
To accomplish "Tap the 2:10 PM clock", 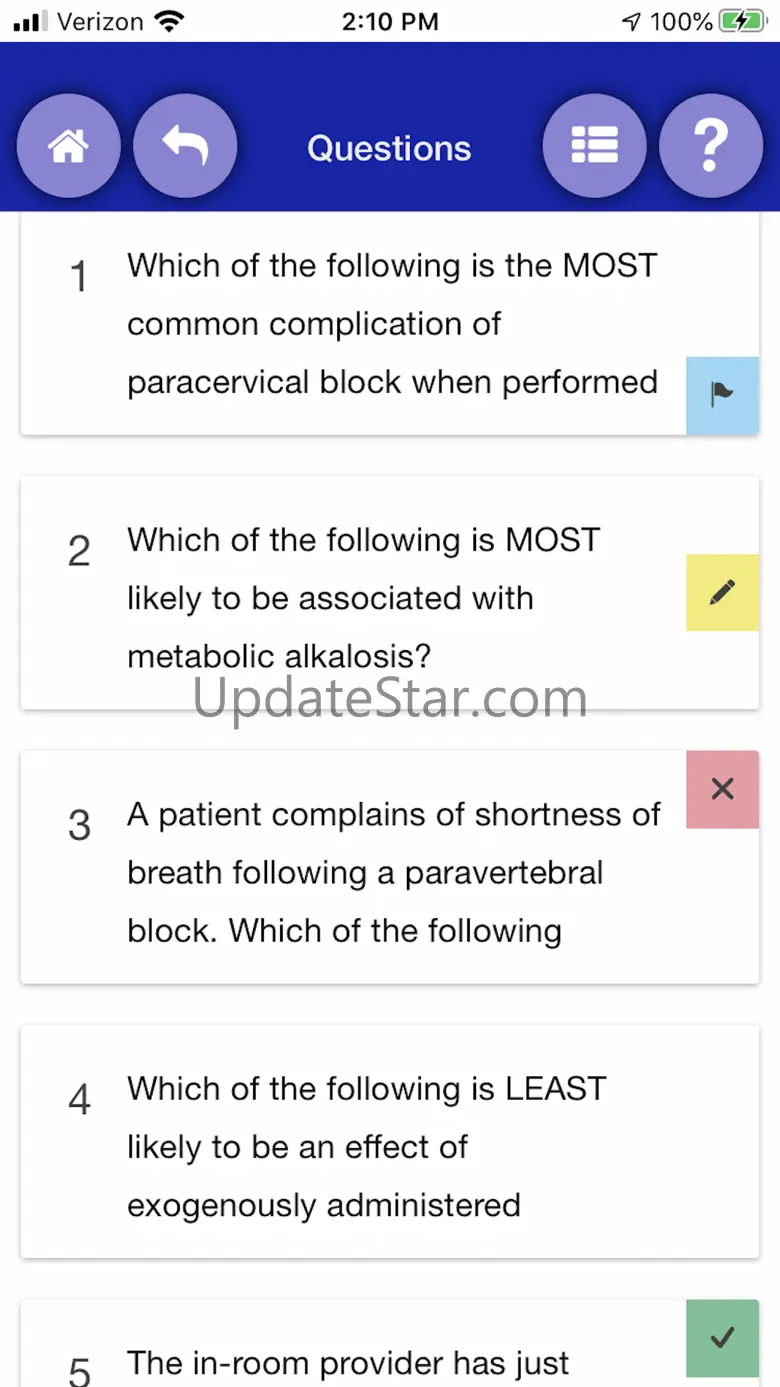I will tap(390, 21).
